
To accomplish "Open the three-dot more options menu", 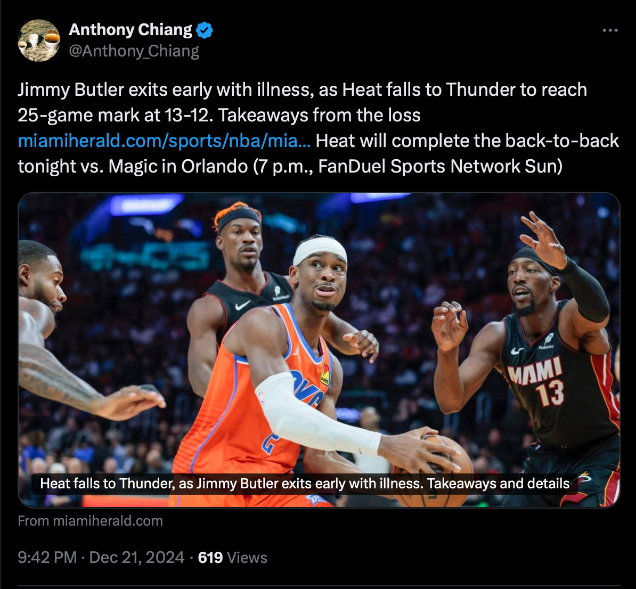I will tap(610, 30).
